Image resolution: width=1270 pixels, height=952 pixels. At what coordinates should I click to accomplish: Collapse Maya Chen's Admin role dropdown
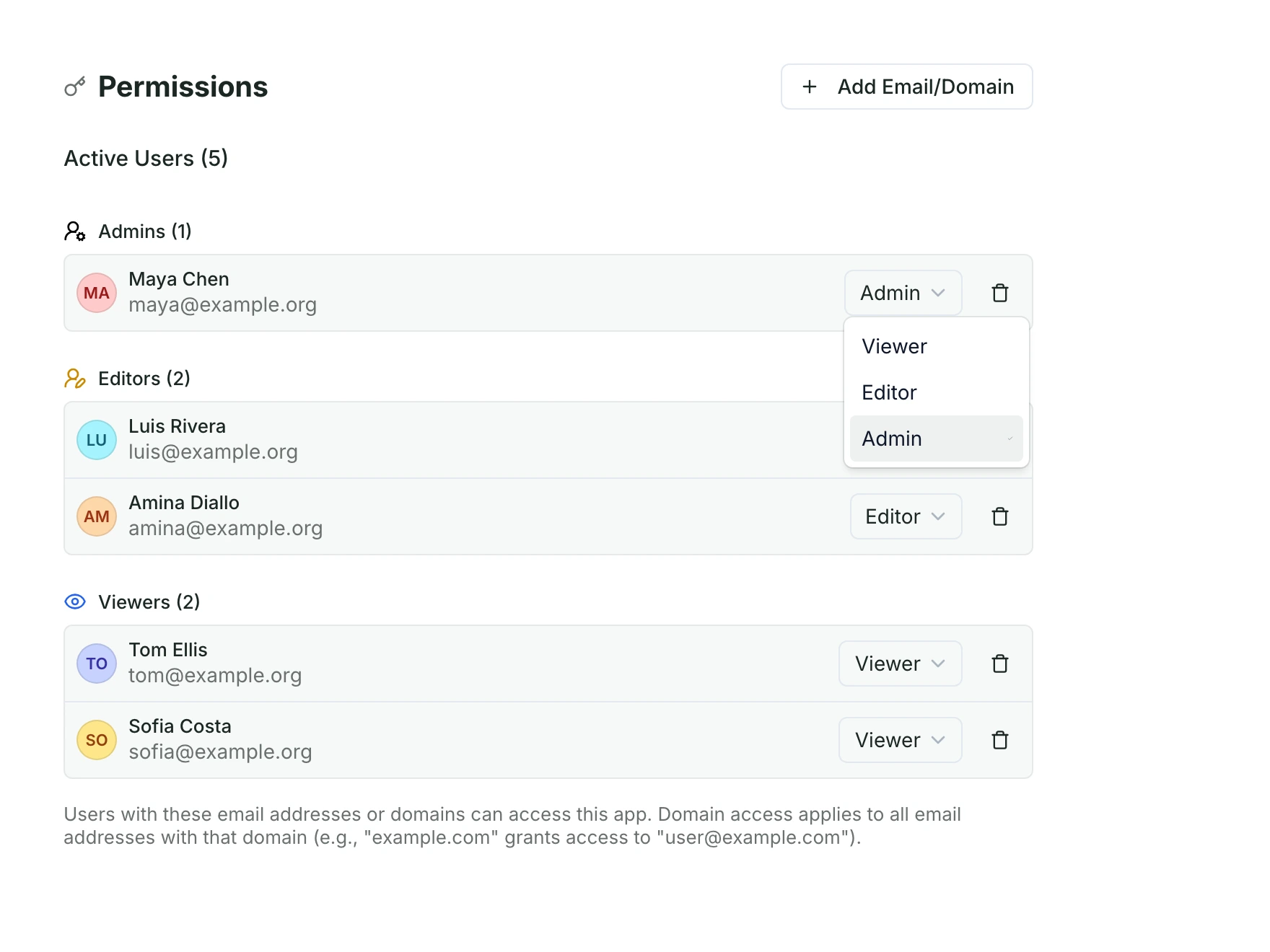pyautogui.click(x=903, y=293)
